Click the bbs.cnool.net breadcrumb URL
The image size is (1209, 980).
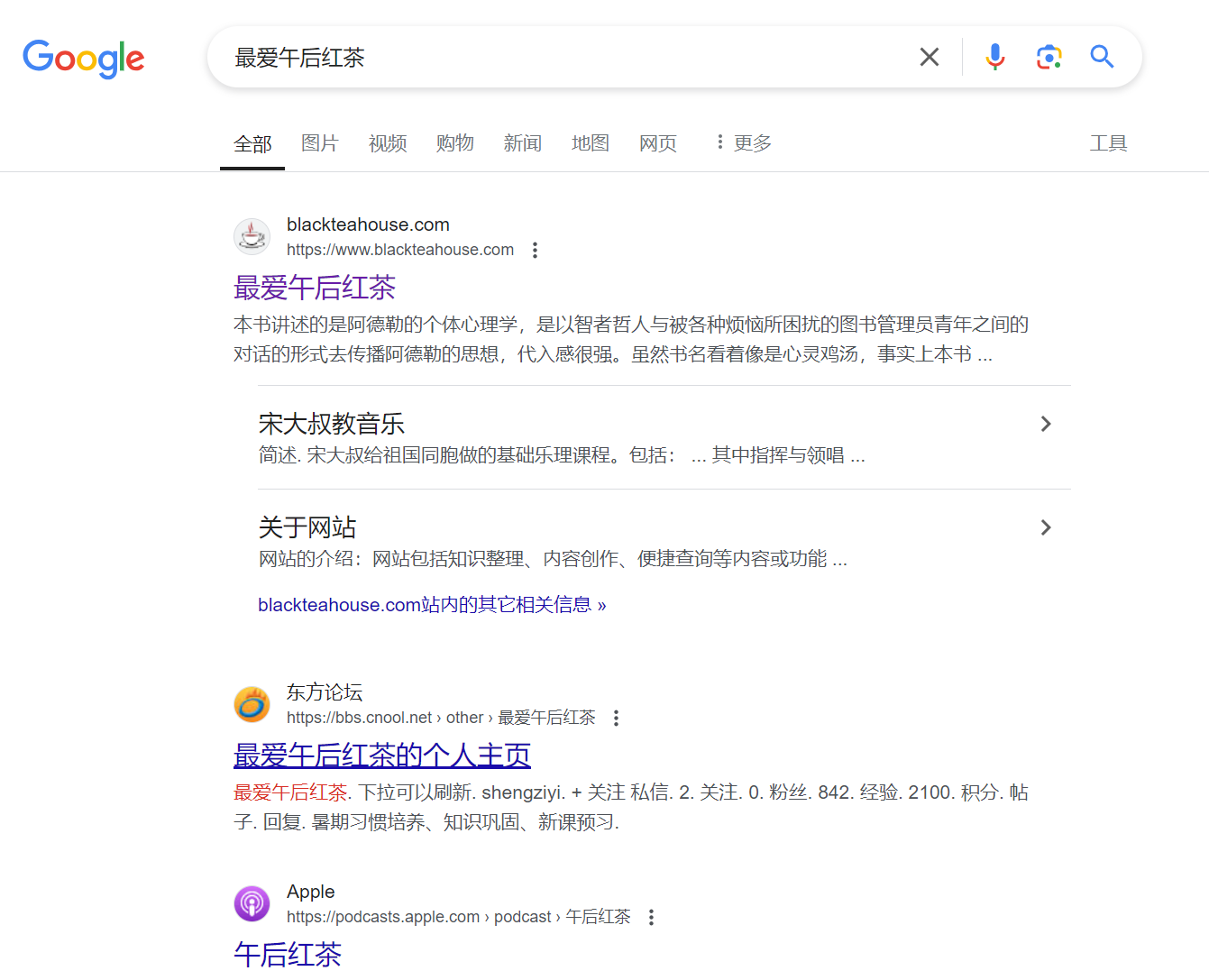(441, 718)
